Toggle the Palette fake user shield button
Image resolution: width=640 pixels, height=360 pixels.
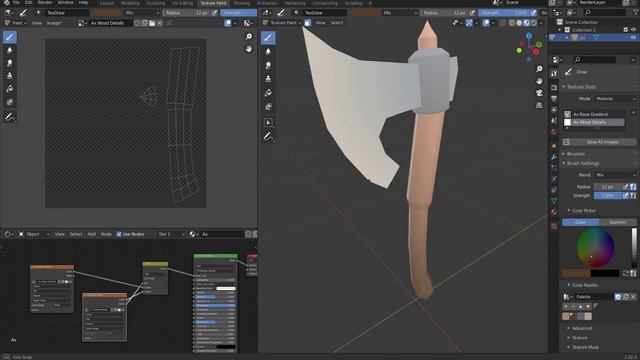point(618,297)
